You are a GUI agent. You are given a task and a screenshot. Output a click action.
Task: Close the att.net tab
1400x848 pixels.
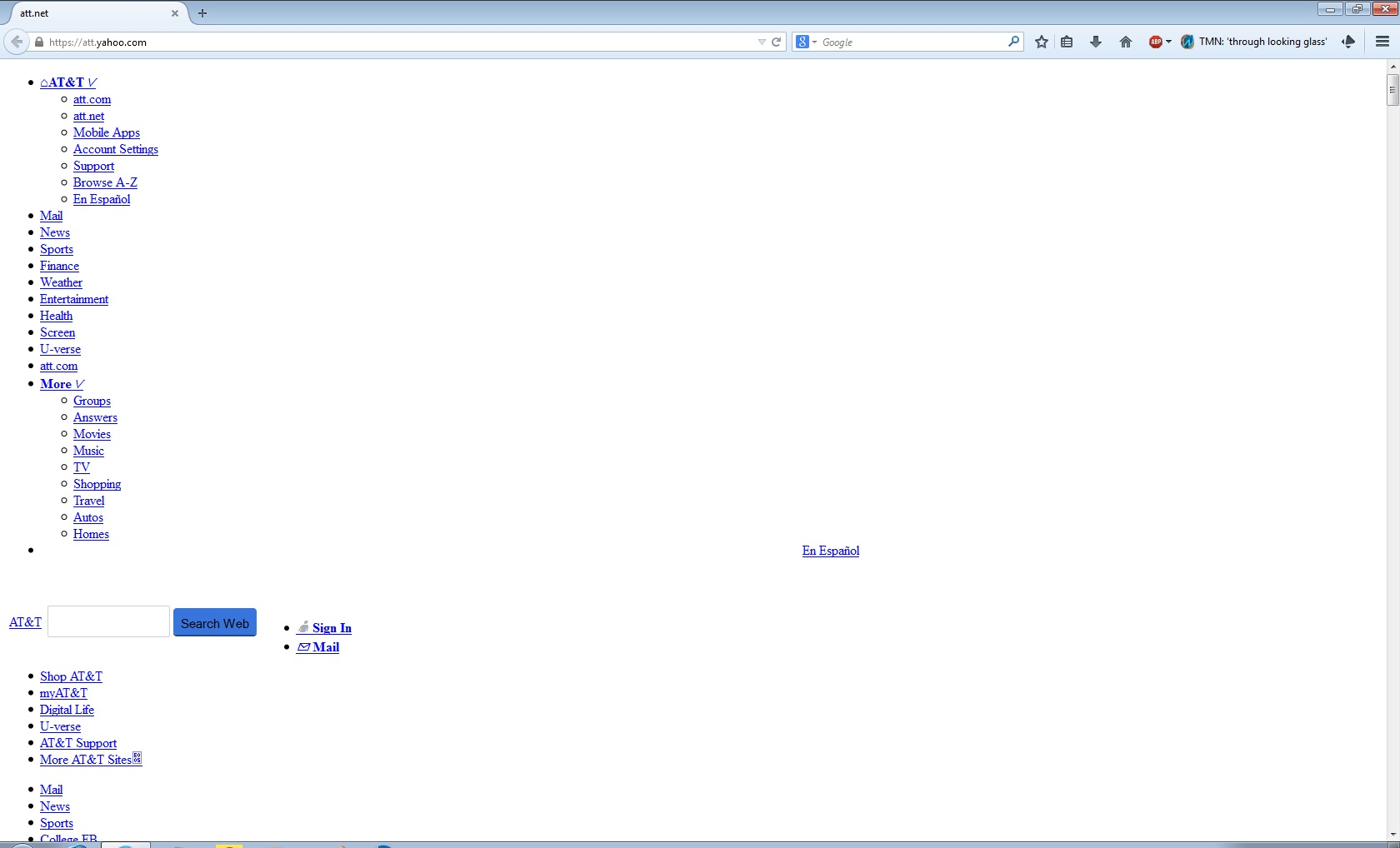(175, 13)
